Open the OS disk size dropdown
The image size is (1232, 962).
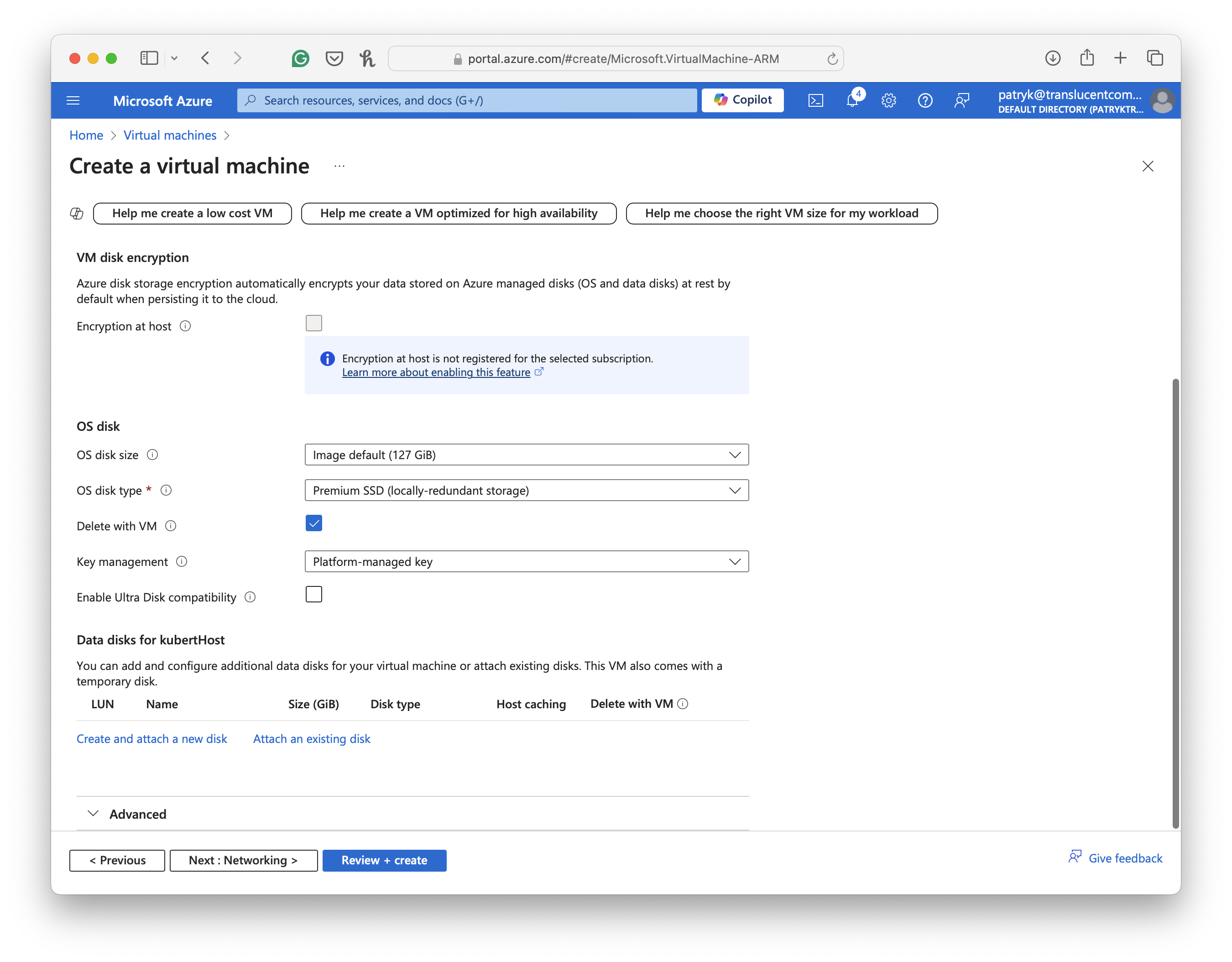point(526,455)
